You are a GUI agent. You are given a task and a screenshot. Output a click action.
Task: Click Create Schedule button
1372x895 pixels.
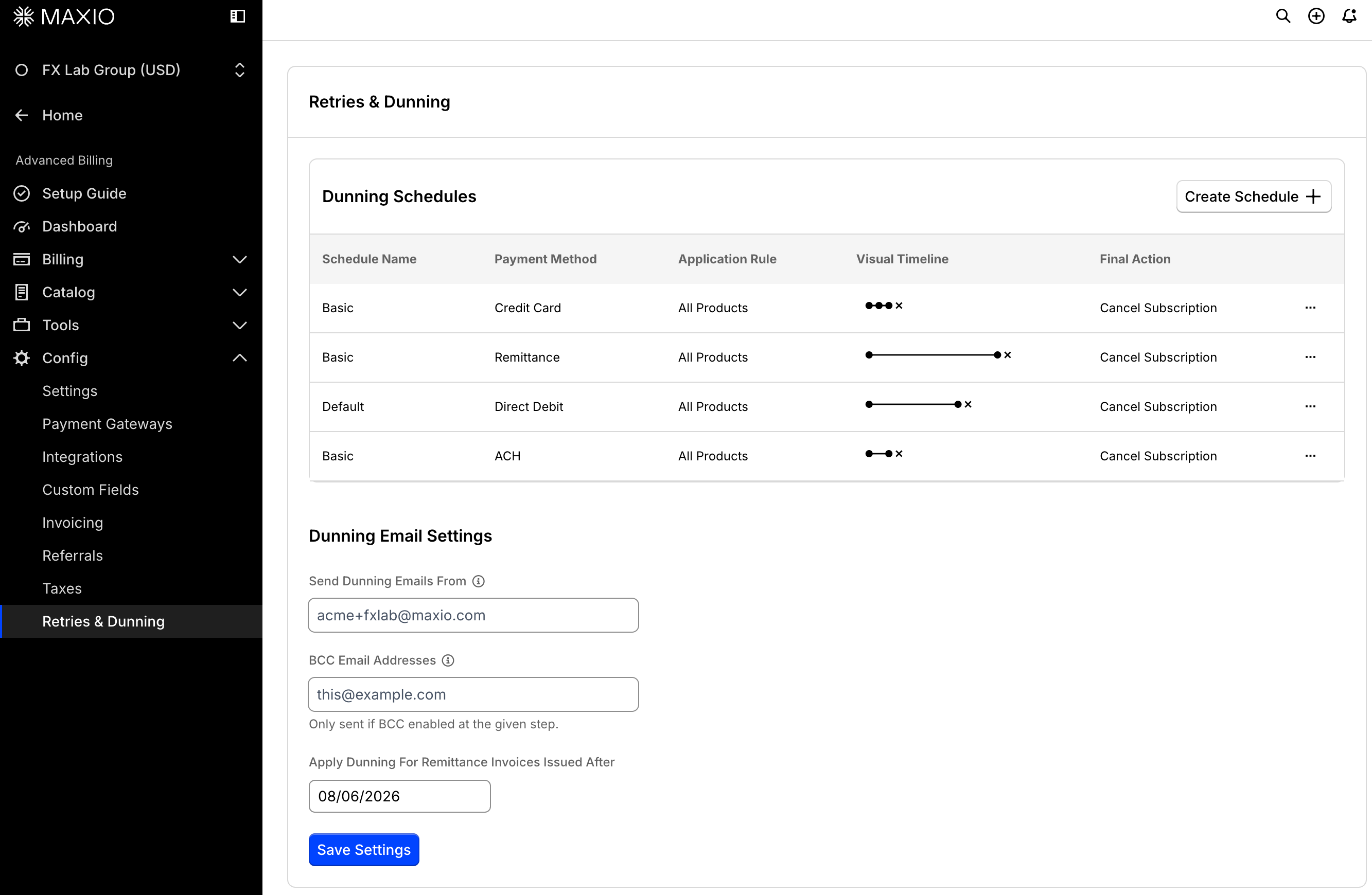[1253, 196]
